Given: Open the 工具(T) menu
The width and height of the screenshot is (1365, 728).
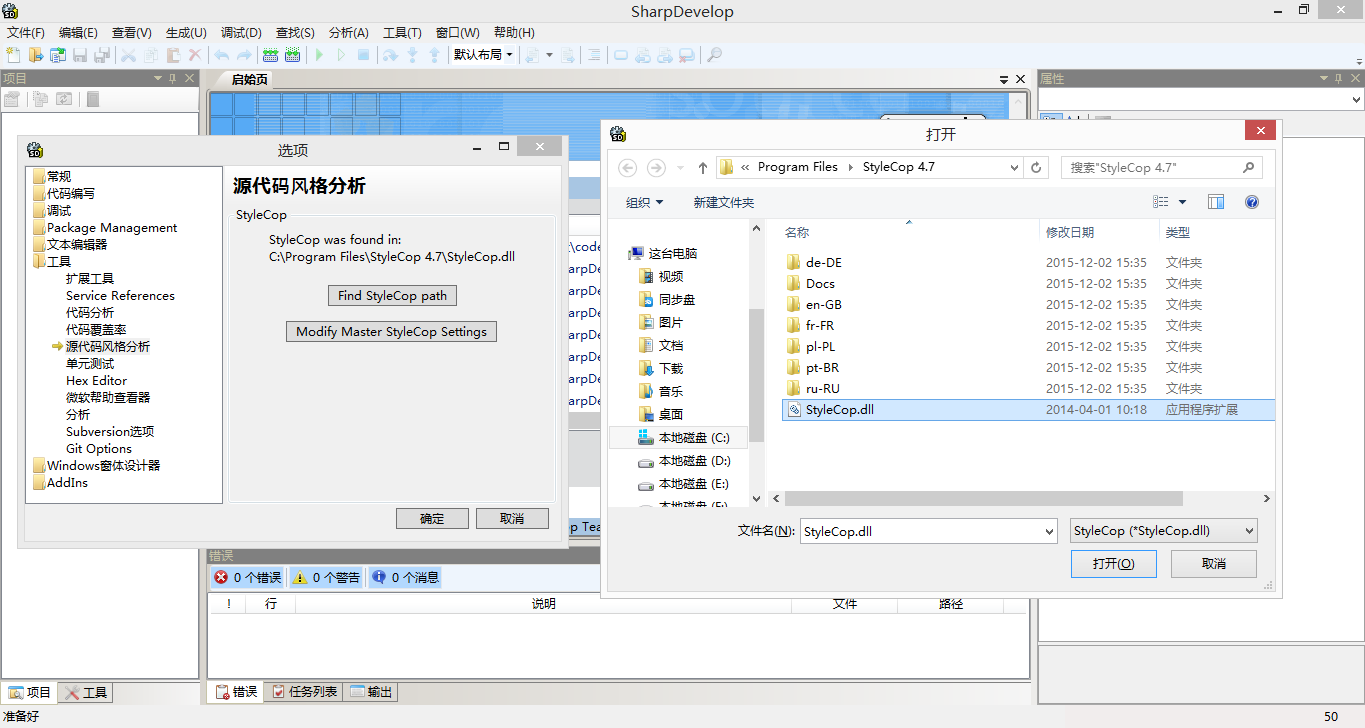Looking at the screenshot, I should 402,32.
